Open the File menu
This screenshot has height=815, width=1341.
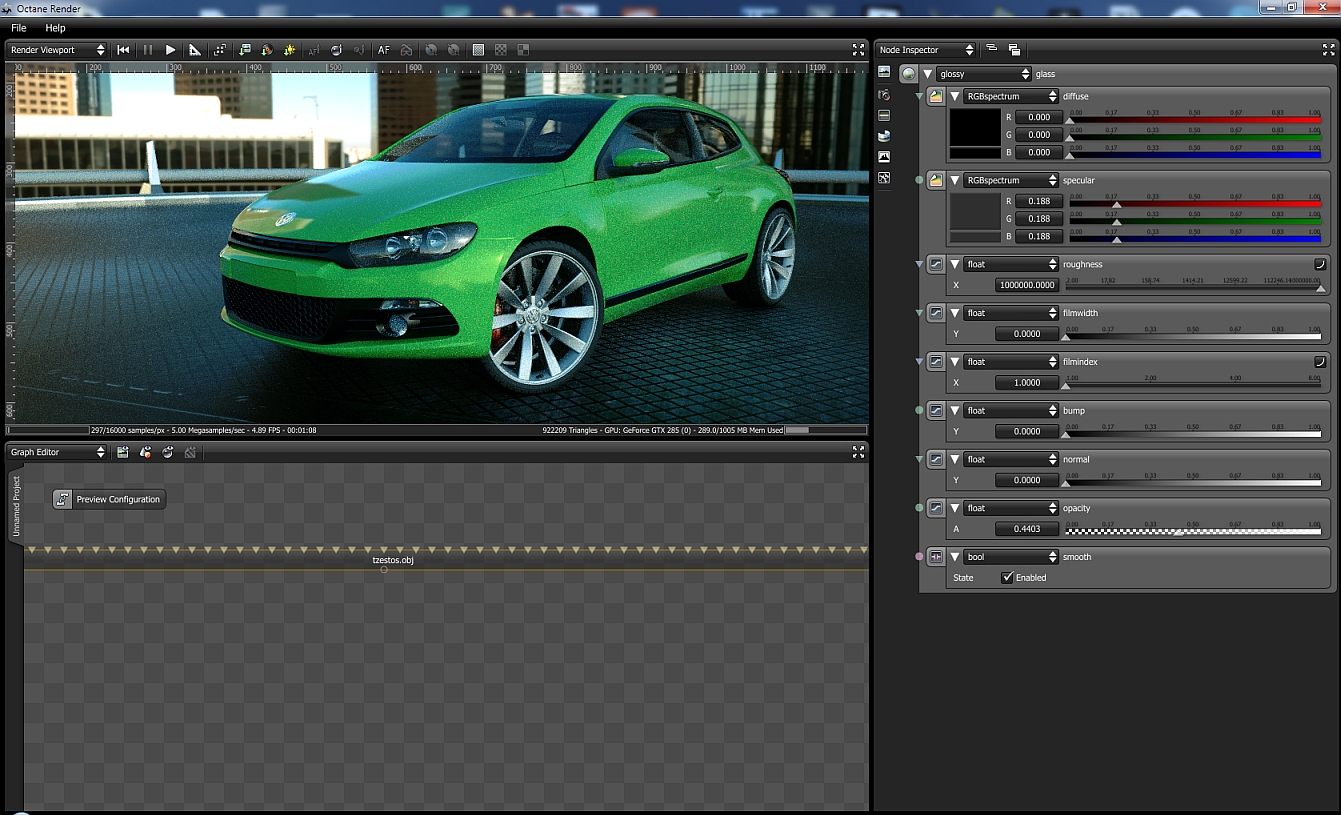click(19, 28)
